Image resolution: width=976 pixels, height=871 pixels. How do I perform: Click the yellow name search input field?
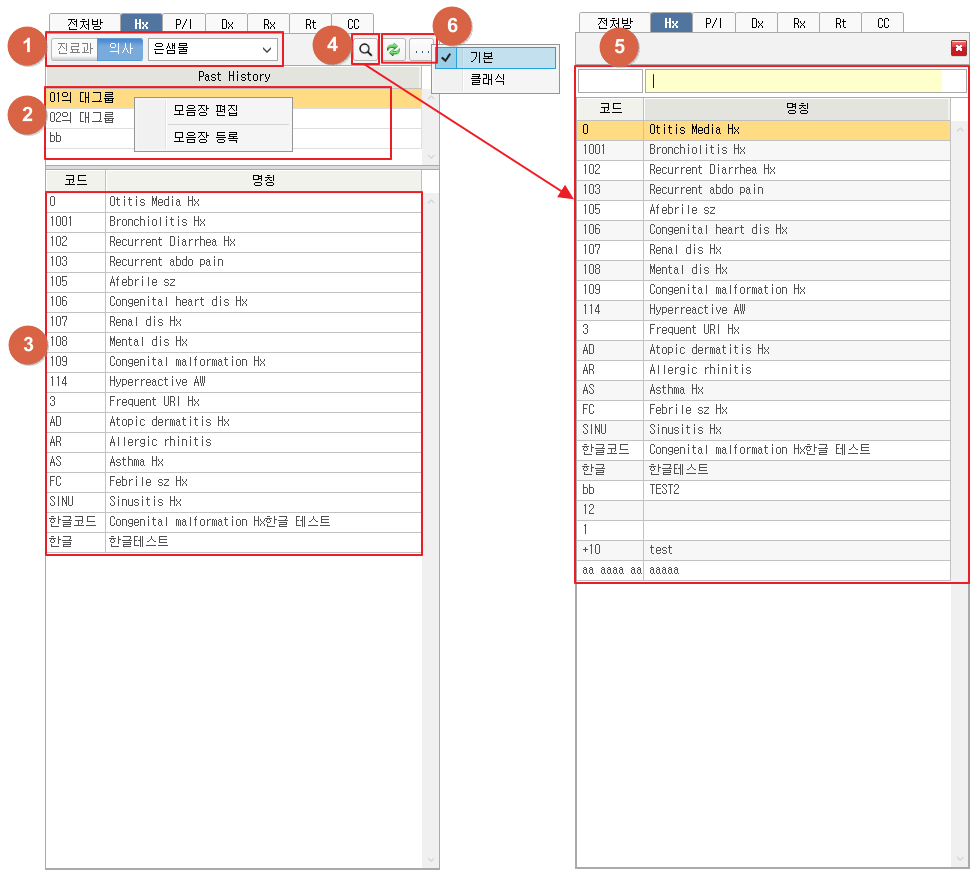(x=794, y=81)
